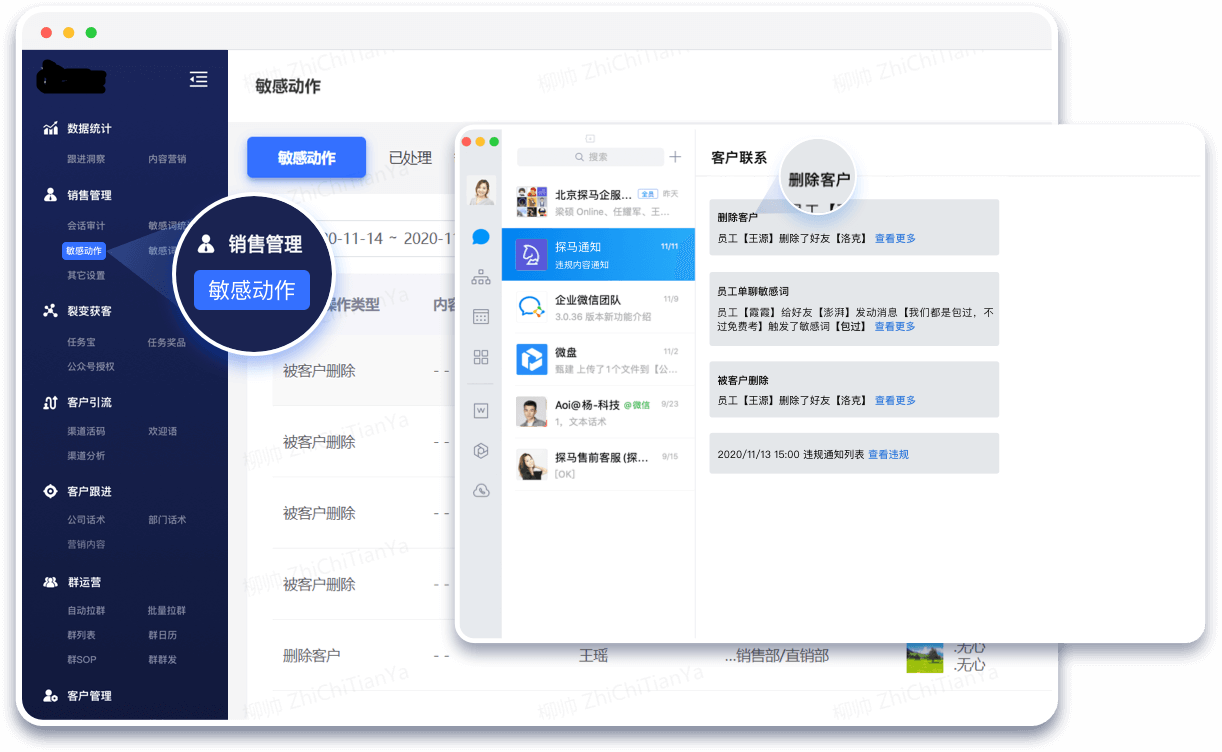The image size is (1222, 752).
Task: Open the W documents icon
Action: coord(480,412)
